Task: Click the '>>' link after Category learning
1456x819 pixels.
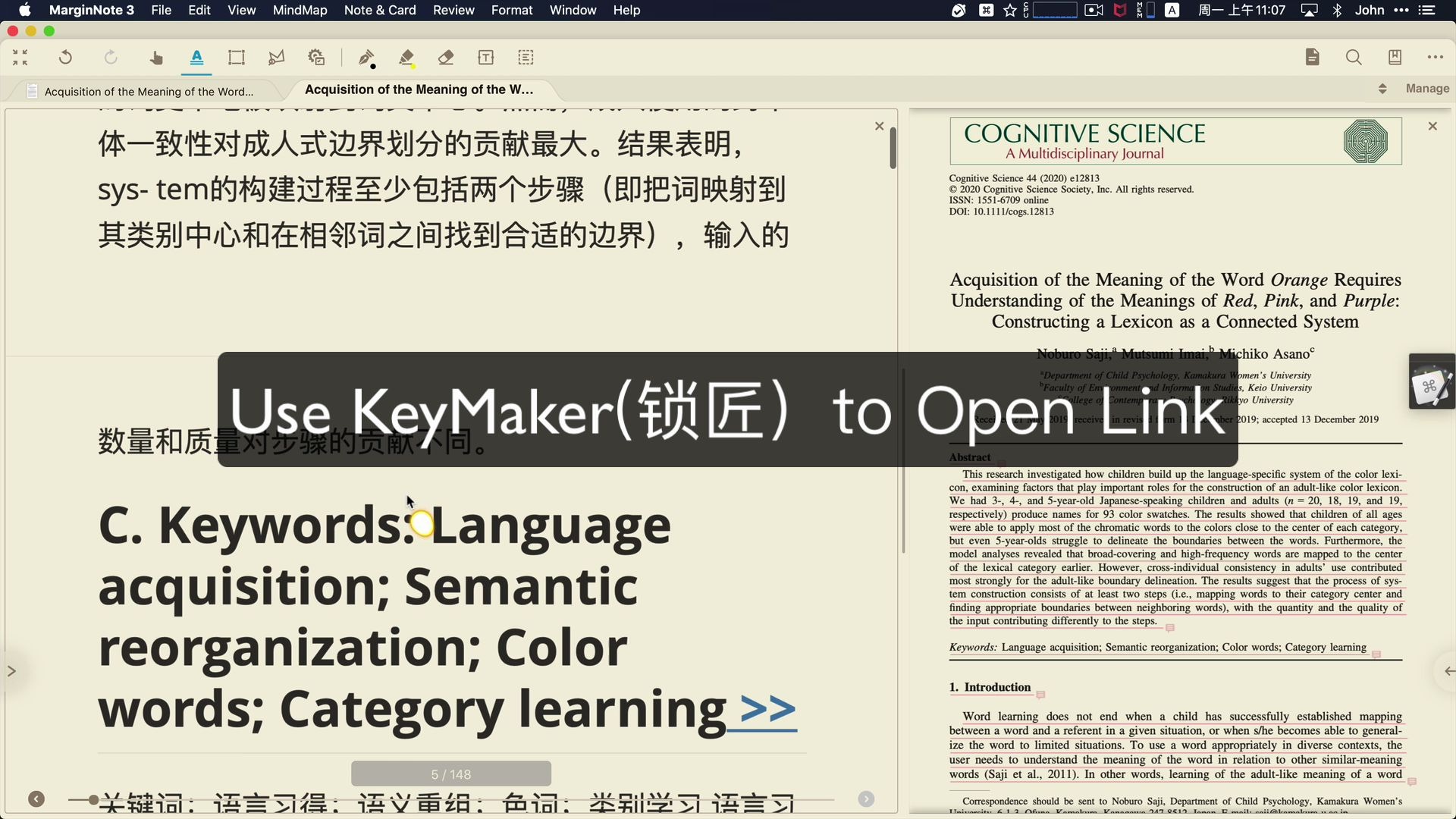Action: (x=767, y=710)
